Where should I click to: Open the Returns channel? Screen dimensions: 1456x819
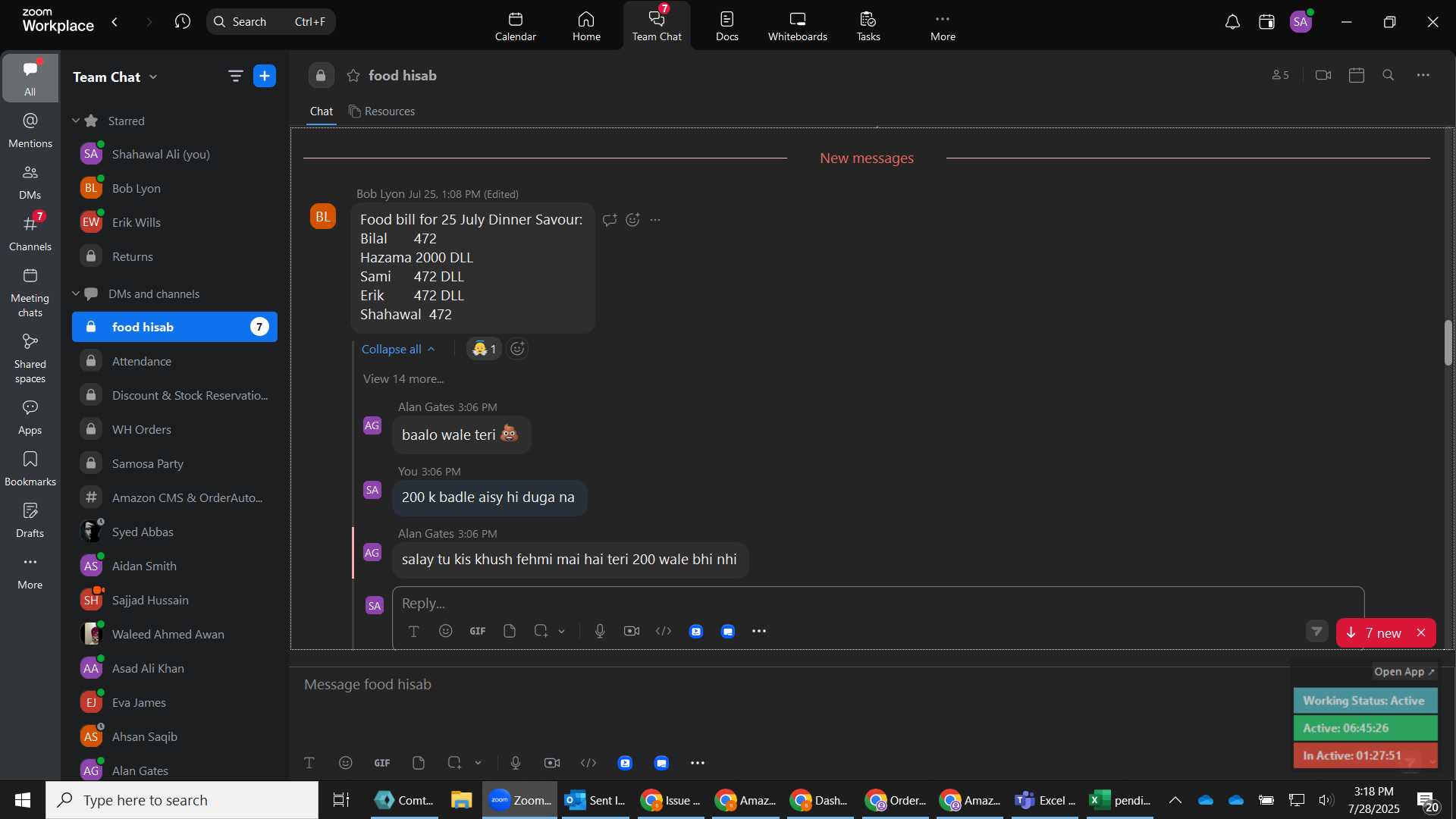(x=174, y=256)
